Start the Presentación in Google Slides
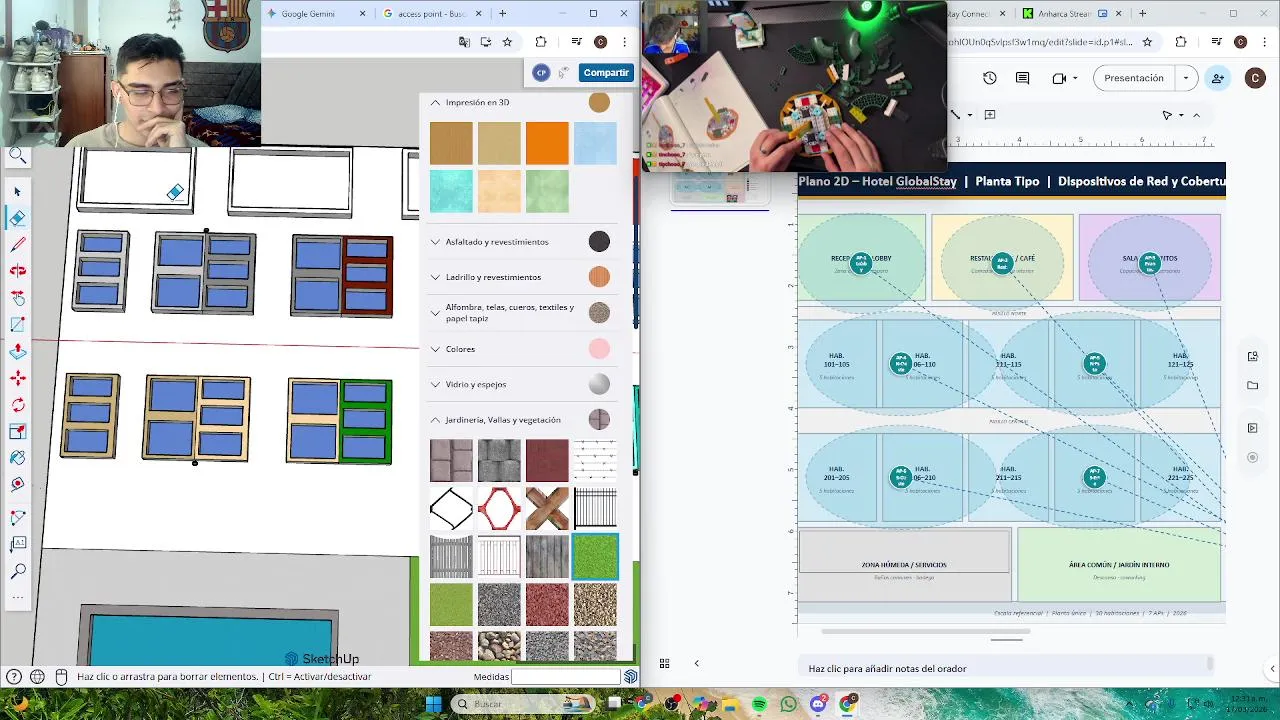Screen dimensions: 1280x720 (1134, 78)
